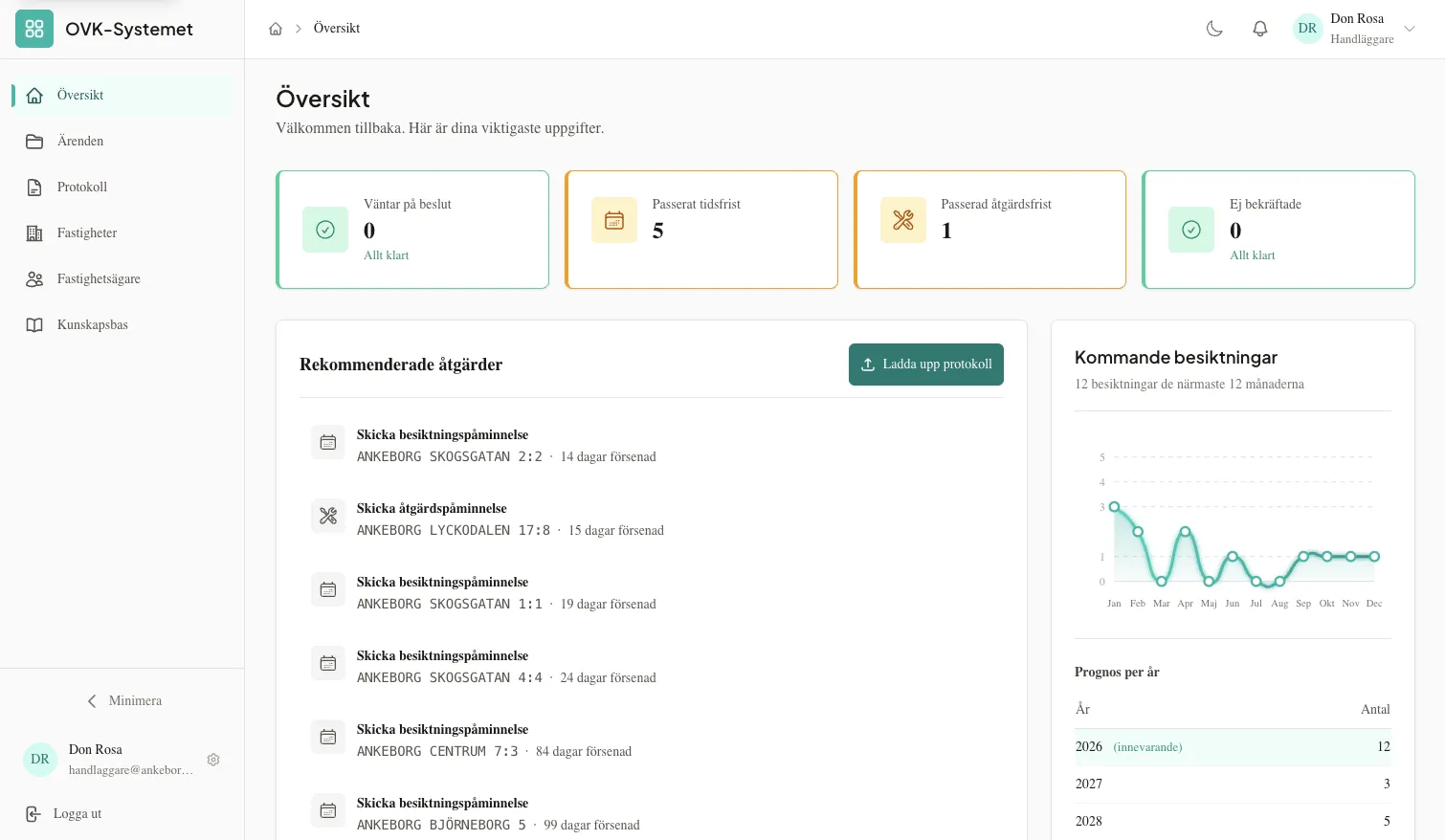Click the tools icon in Passerad åtgärdsfrist card
The image size is (1445, 840).
(x=903, y=220)
